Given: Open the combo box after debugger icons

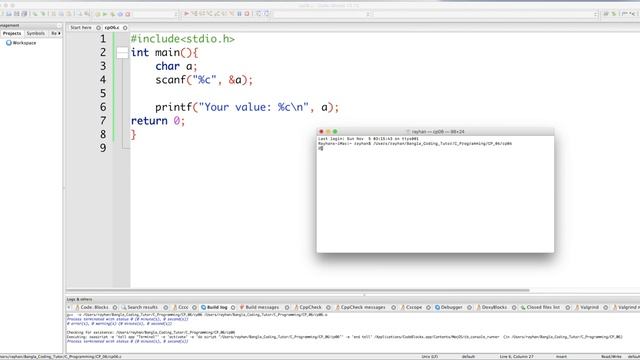Looking at the screenshot, I should click(321, 14).
